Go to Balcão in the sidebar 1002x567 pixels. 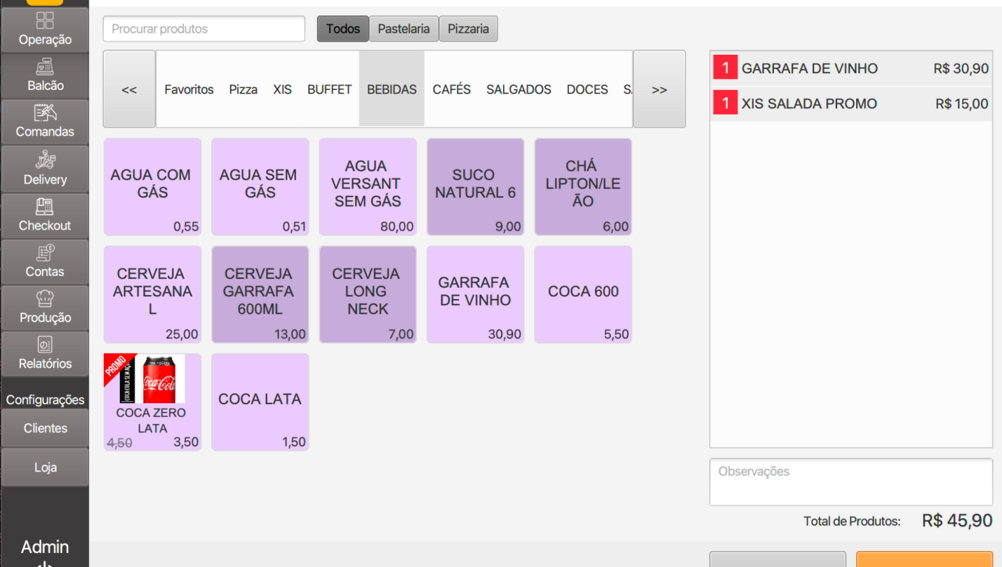click(45, 75)
